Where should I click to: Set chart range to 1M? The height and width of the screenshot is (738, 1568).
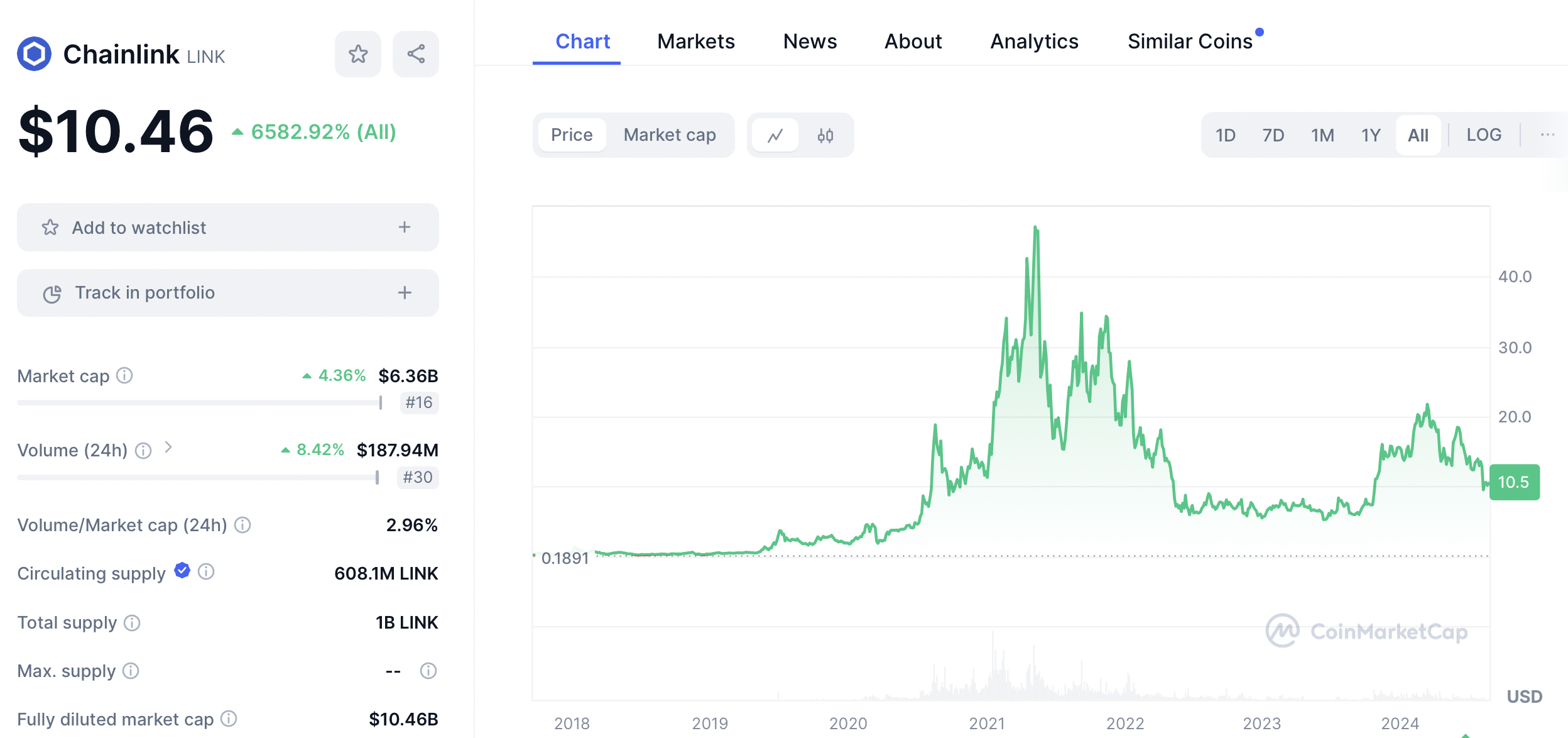1322,135
